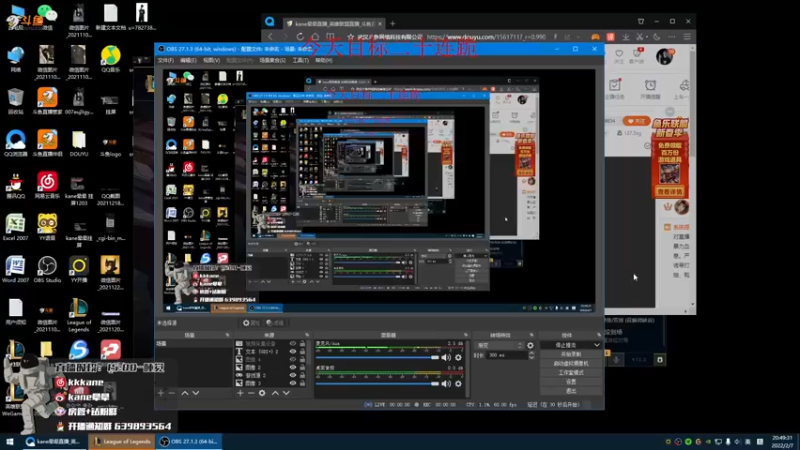Viewport: 800px width, 450px height.
Task: Toggle lock on 图像 3 source
Action: point(303,383)
